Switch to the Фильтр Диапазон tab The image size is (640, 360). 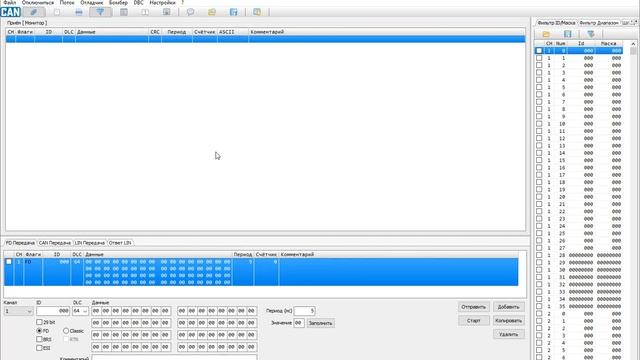click(x=599, y=23)
